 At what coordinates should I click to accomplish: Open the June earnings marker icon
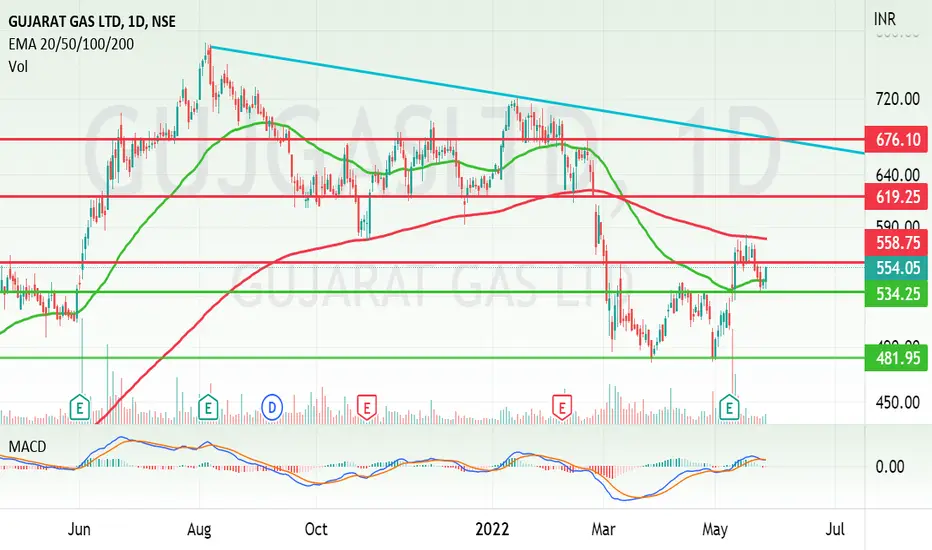coord(80,408)
